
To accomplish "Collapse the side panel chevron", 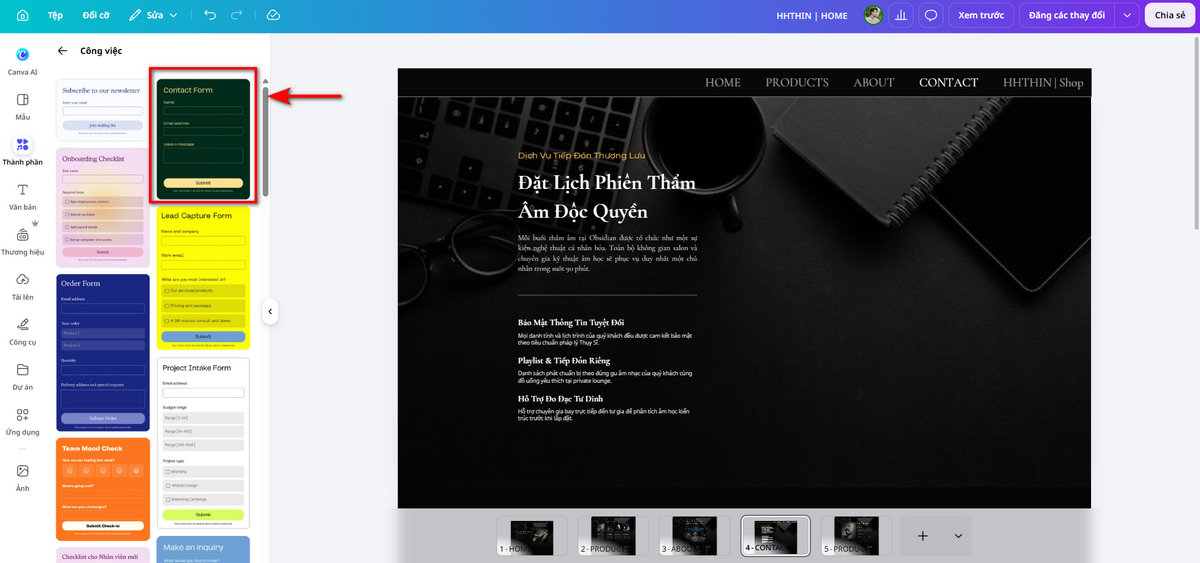I will (270, 312).
